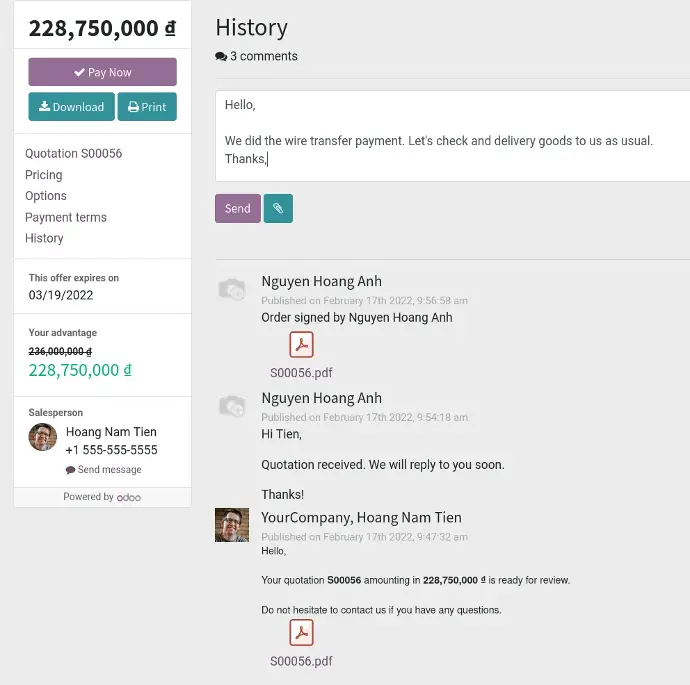Screen dimensions: 690x685
Task: Go to Quotation S00056 section
Action: tap(73, 153)
